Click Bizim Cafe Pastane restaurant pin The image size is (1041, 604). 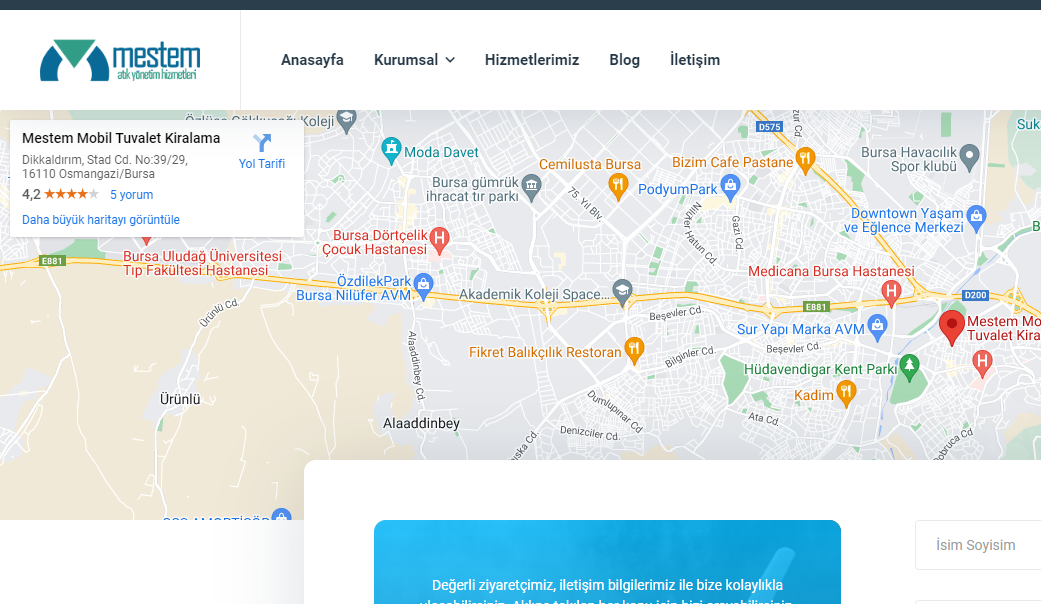tap(805, 160)
